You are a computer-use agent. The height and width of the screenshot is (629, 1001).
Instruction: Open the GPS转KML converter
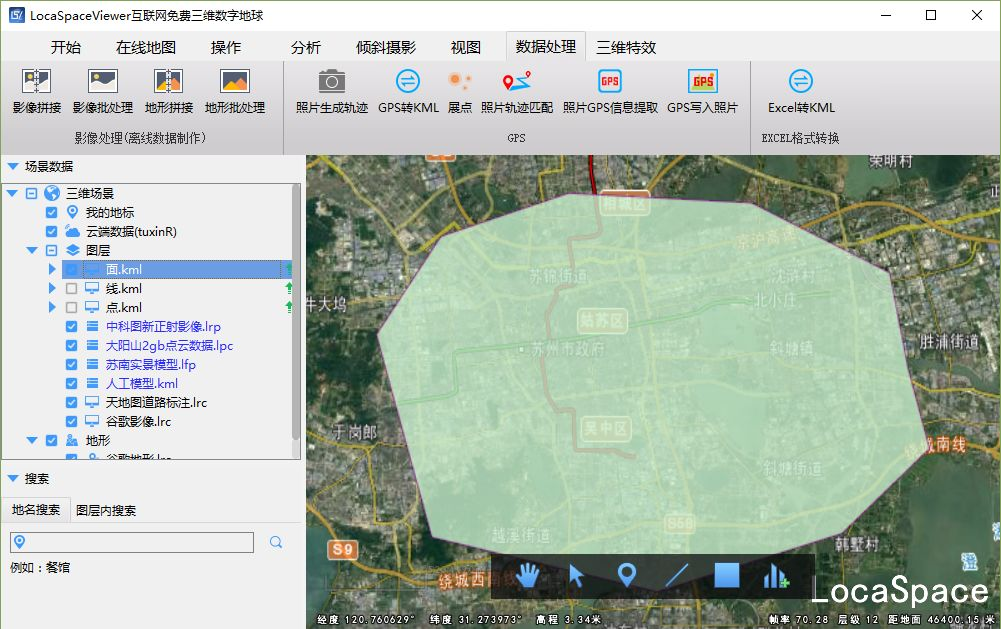[x=408, y=91]
